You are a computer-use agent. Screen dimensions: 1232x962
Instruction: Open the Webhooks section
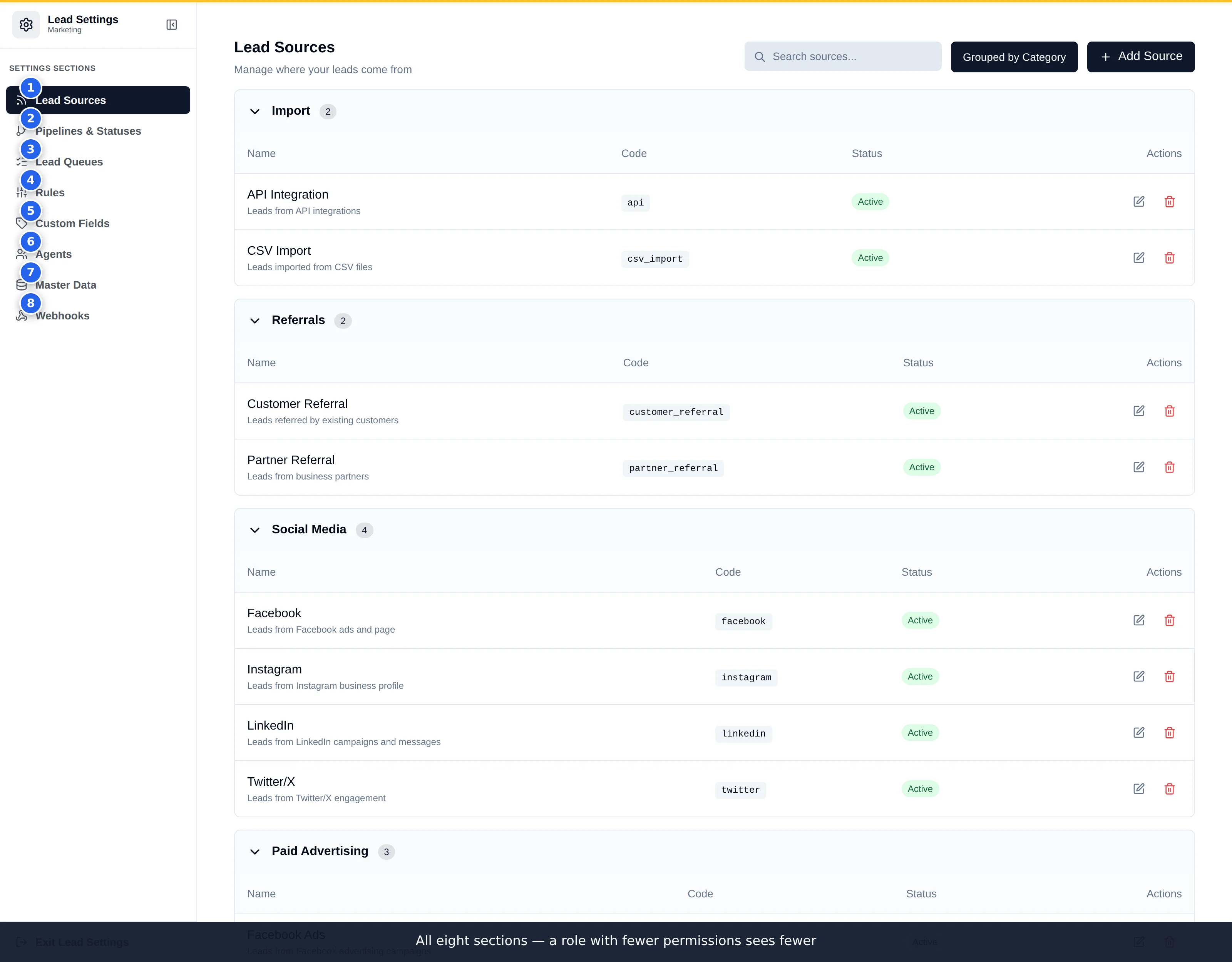(x=98, y=316)
